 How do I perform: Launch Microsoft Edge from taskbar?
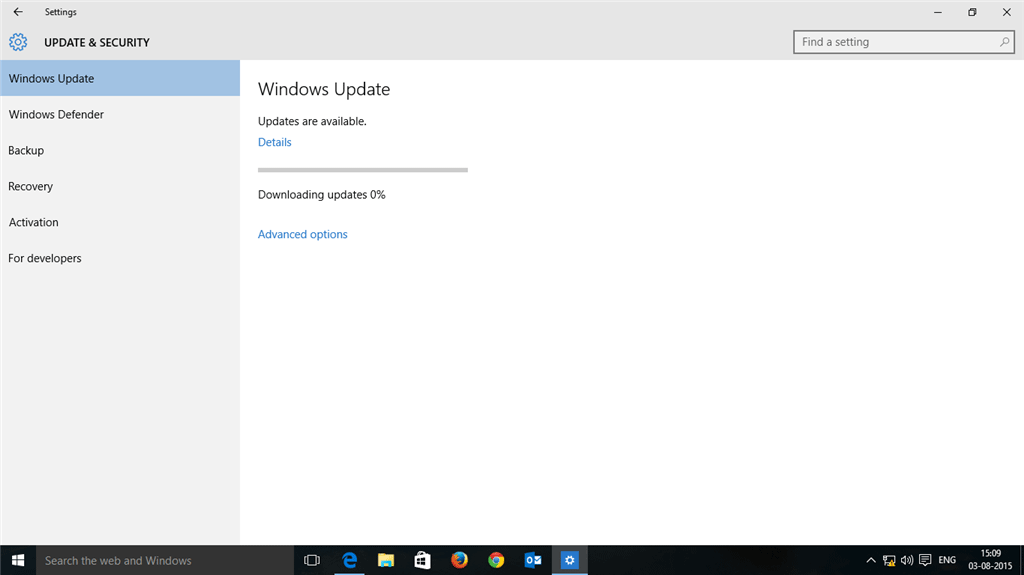click(x=349, y=561)
